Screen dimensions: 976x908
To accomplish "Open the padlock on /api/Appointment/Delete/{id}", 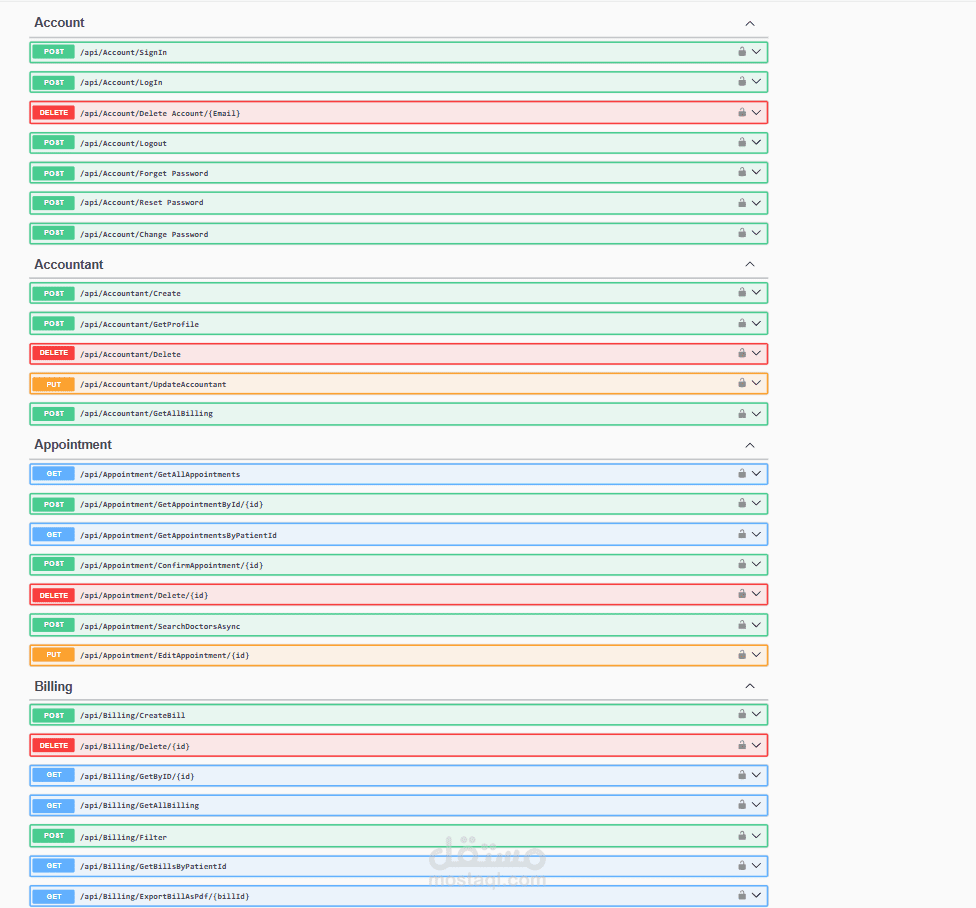I will pos(741,594).
